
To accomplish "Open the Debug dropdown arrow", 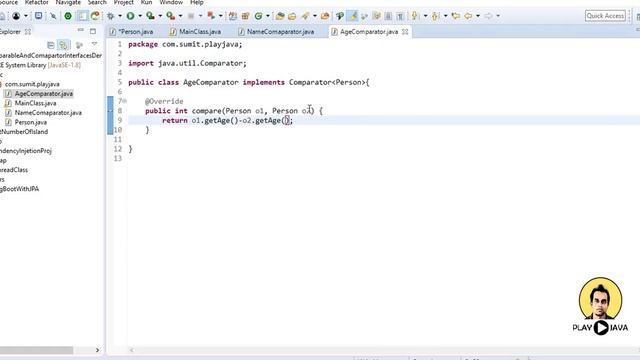I will pos(120,16).
